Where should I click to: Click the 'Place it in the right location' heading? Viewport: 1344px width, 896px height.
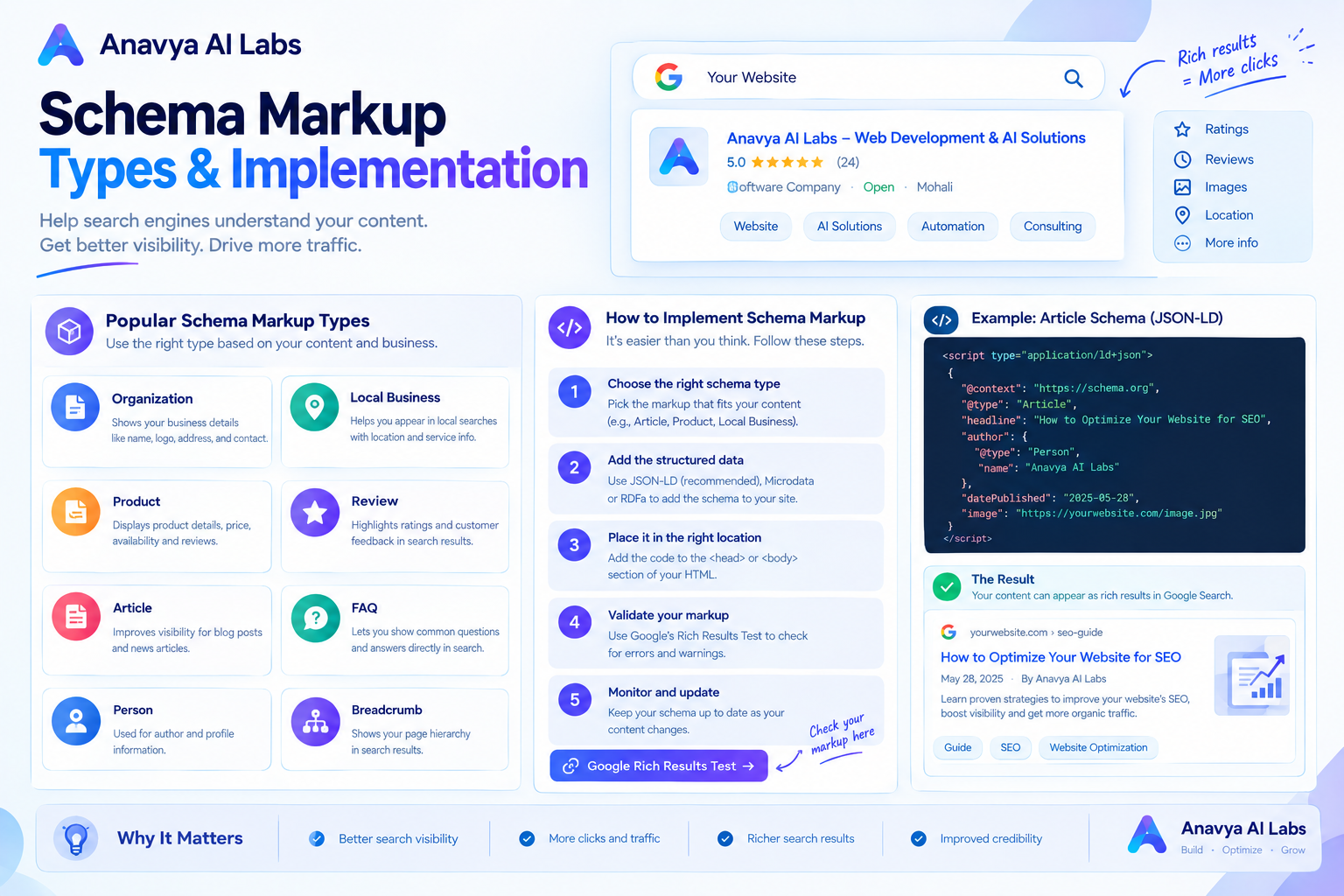684,537
